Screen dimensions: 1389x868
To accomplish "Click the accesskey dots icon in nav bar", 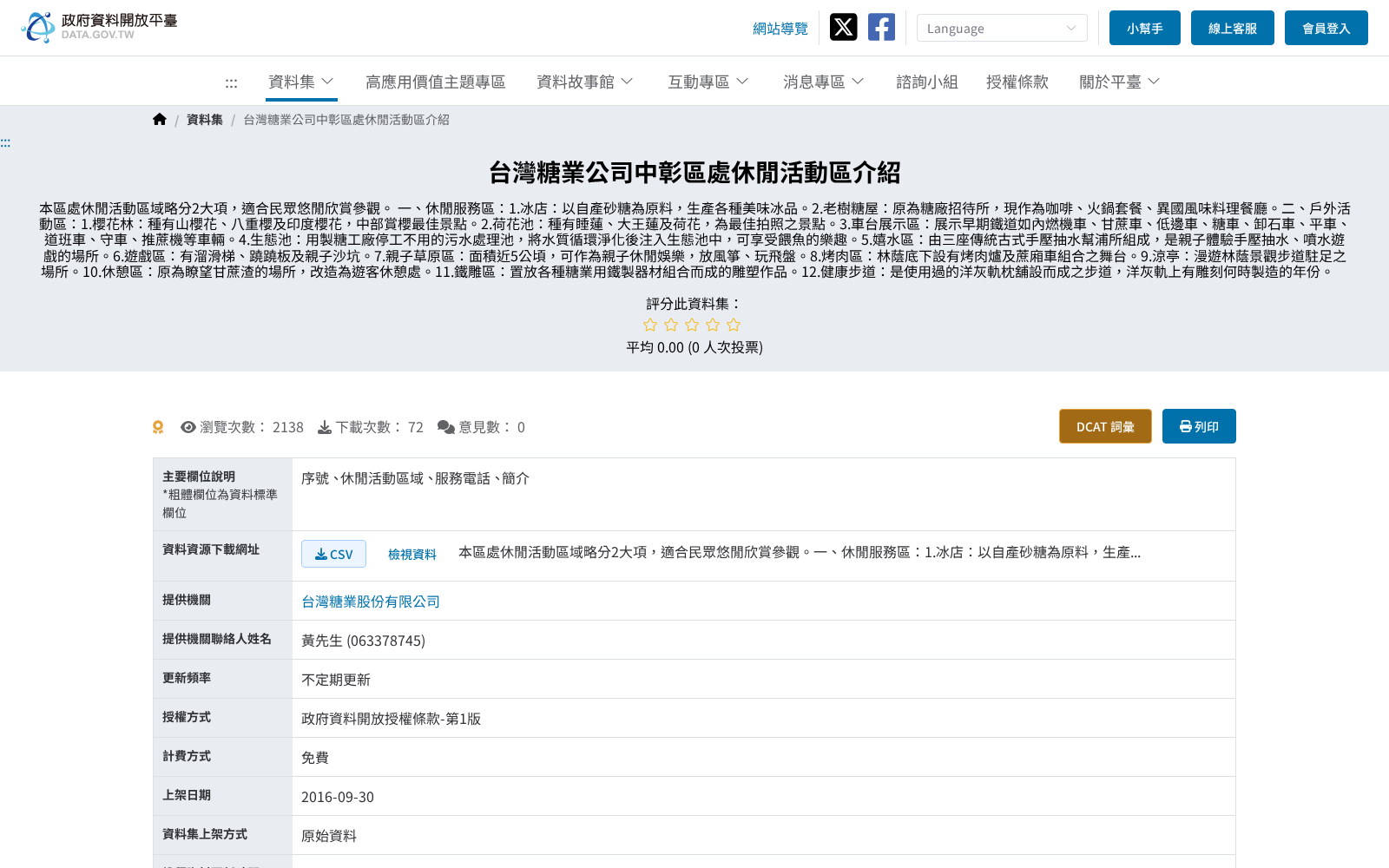I will (x=231, y=83).
